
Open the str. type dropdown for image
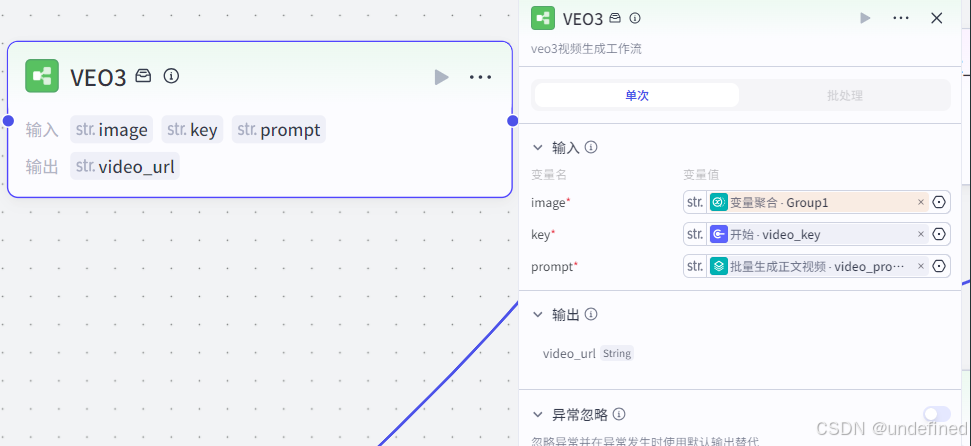click(x=695, y=202)
